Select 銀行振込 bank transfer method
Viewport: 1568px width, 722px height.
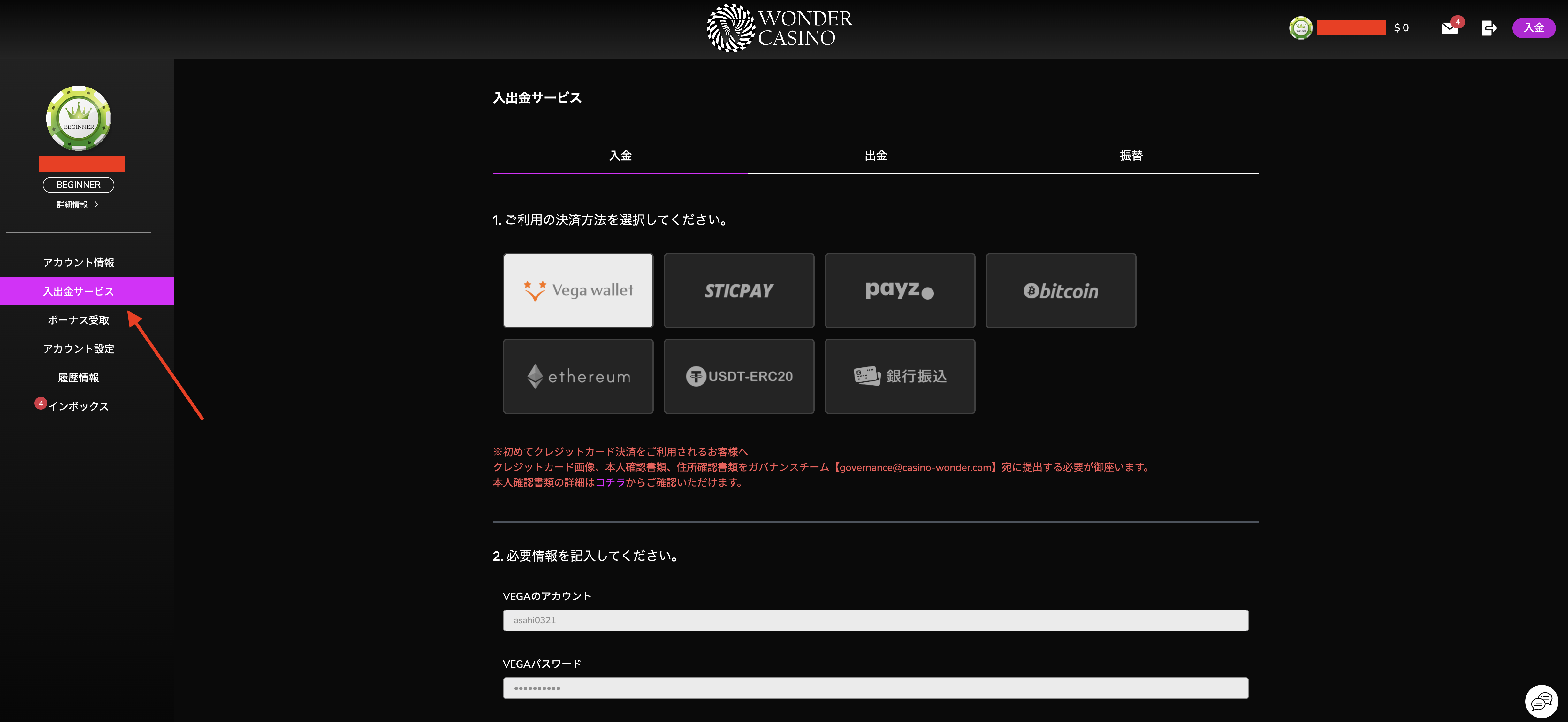[x=900, y=376]
